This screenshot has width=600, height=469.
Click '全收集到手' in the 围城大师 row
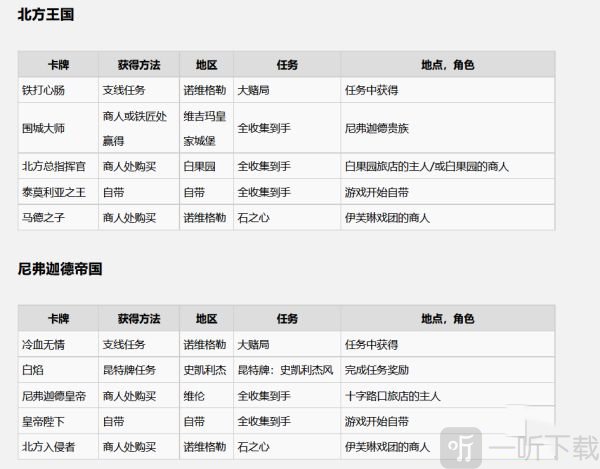click(264, 128)
